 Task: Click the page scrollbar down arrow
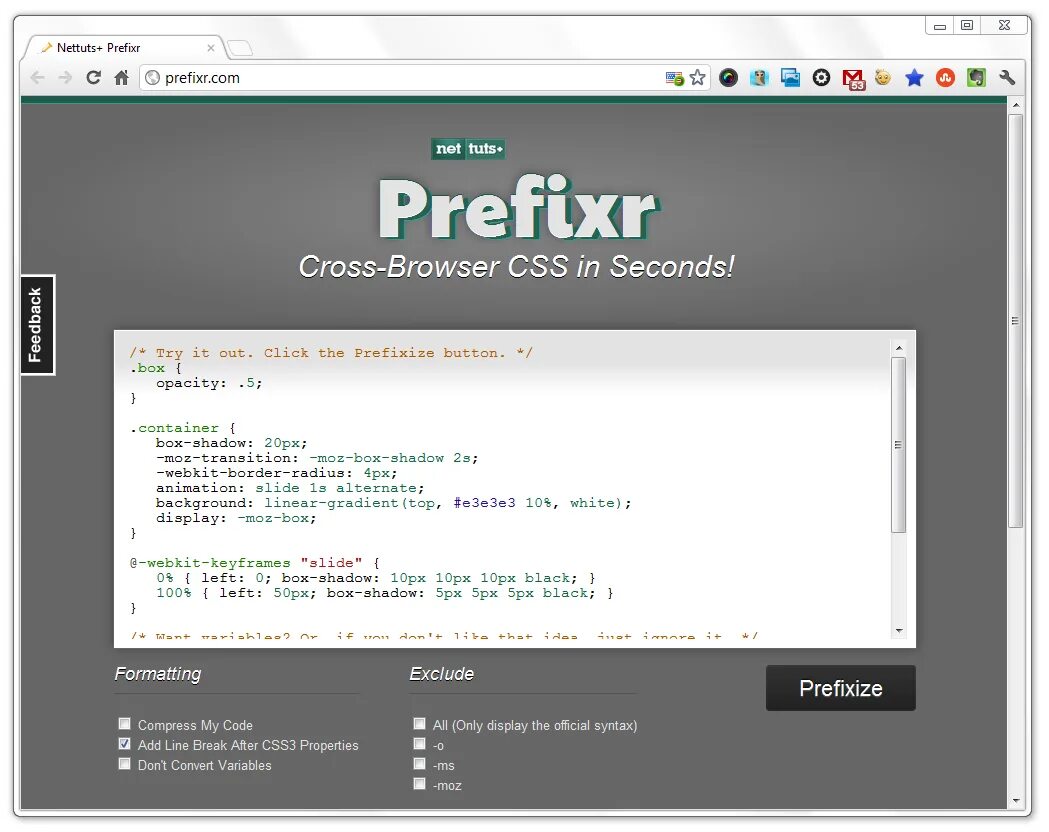[x=1016, y=801]
